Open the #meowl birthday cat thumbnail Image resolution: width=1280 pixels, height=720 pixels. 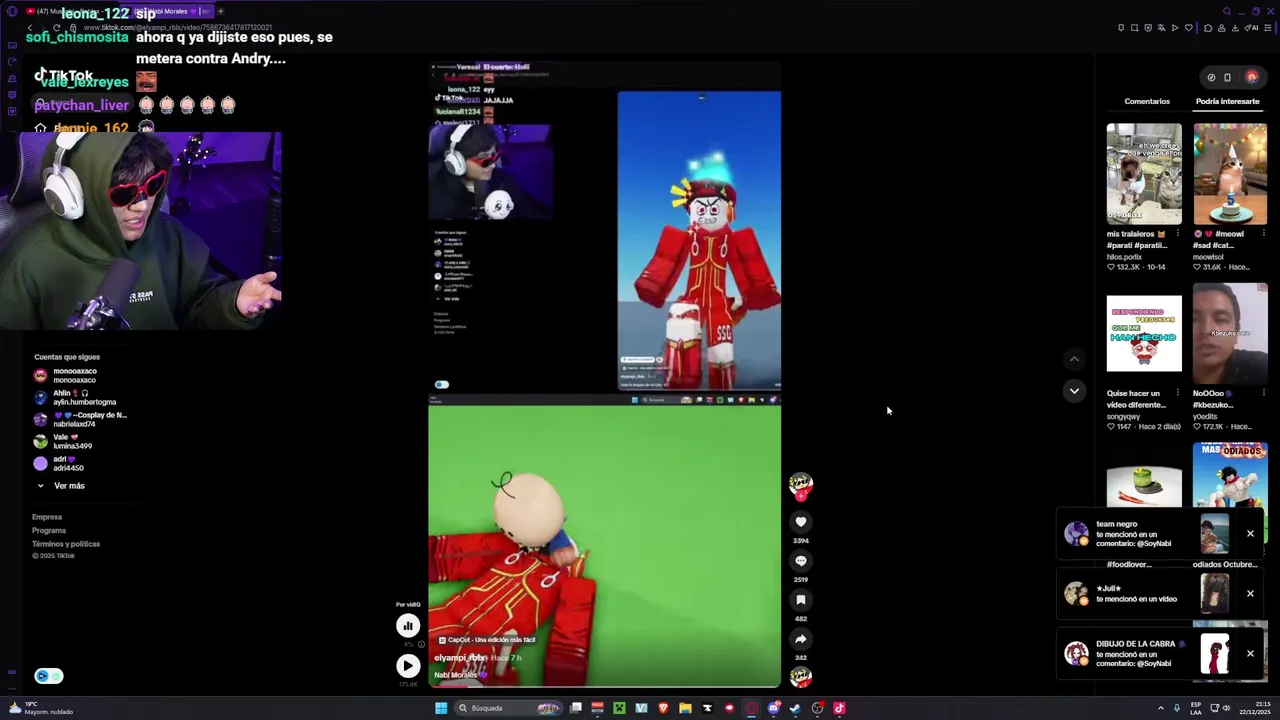(x=1230, y=174)
